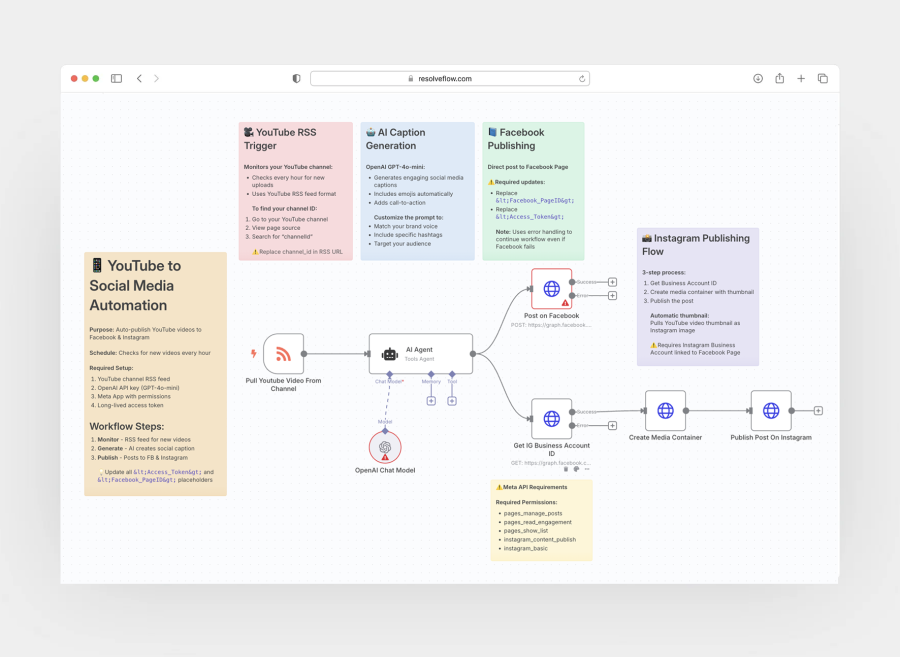Select the YouTube RSS Trigger sticky note

[296, 191]
